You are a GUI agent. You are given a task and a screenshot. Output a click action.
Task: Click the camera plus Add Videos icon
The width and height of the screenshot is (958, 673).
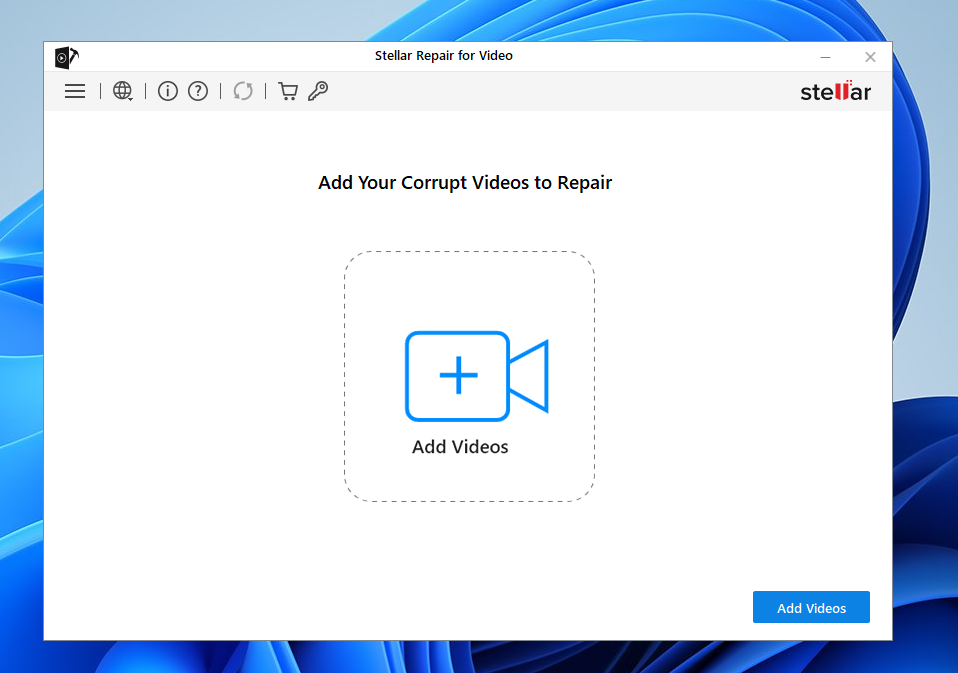coord(477,376)
